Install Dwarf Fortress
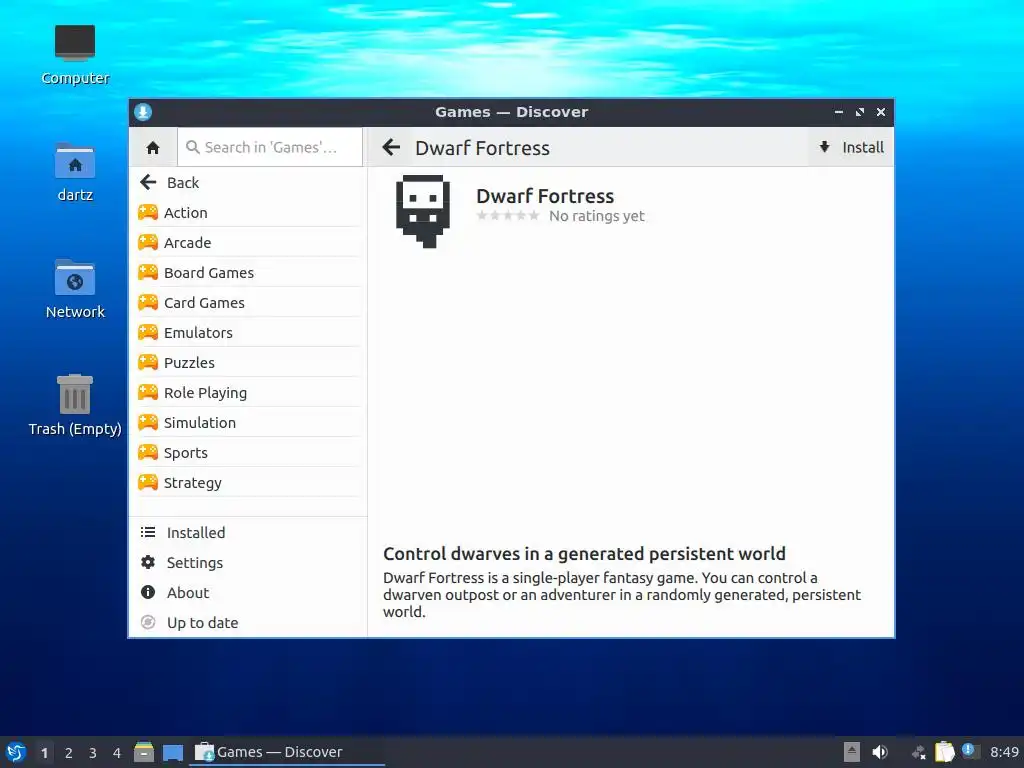Viewport: 1024px width, 768px height. 851,148
